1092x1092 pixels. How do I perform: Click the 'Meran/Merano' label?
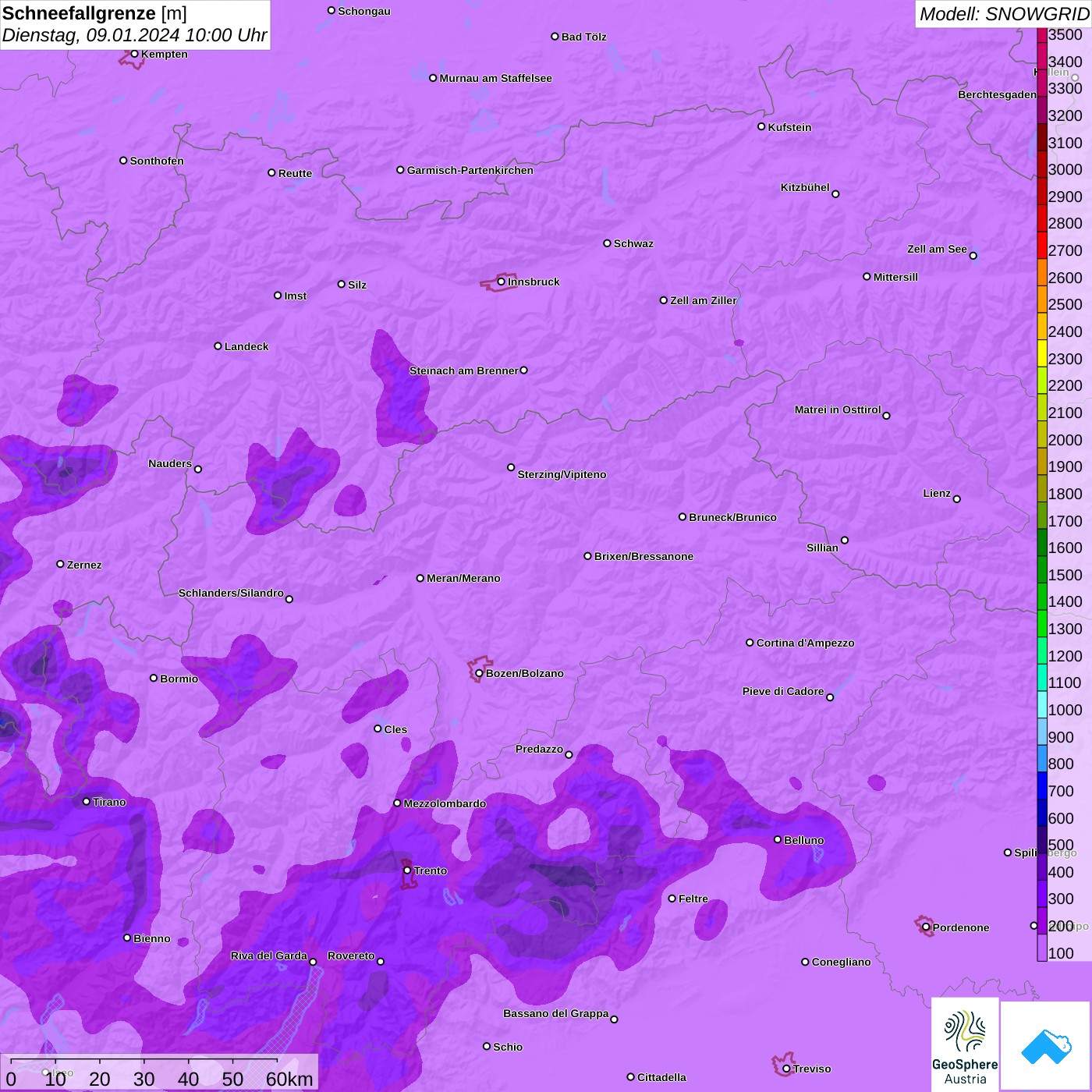point(463,578)
